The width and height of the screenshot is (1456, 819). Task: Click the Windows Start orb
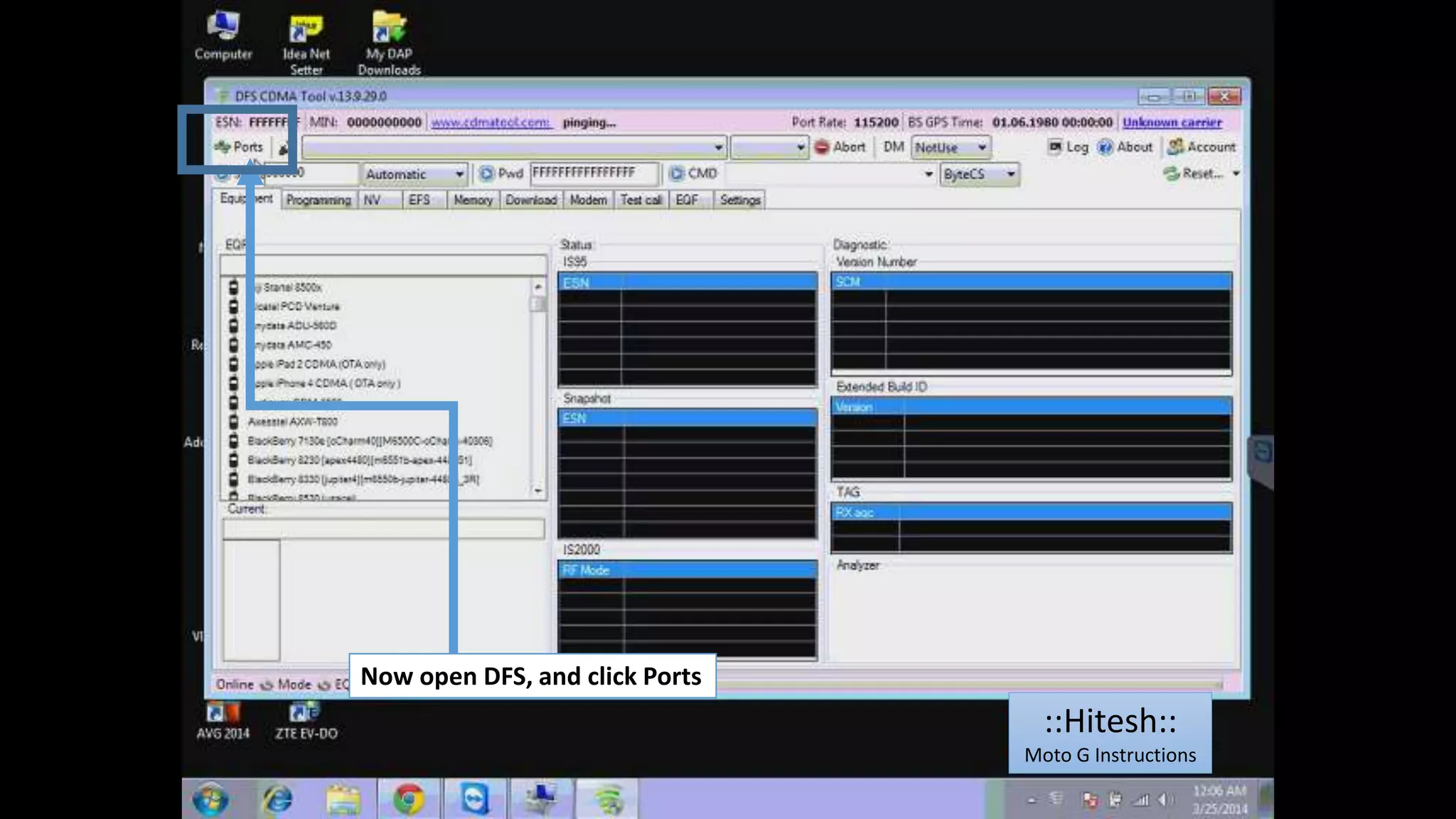[210, 799]
